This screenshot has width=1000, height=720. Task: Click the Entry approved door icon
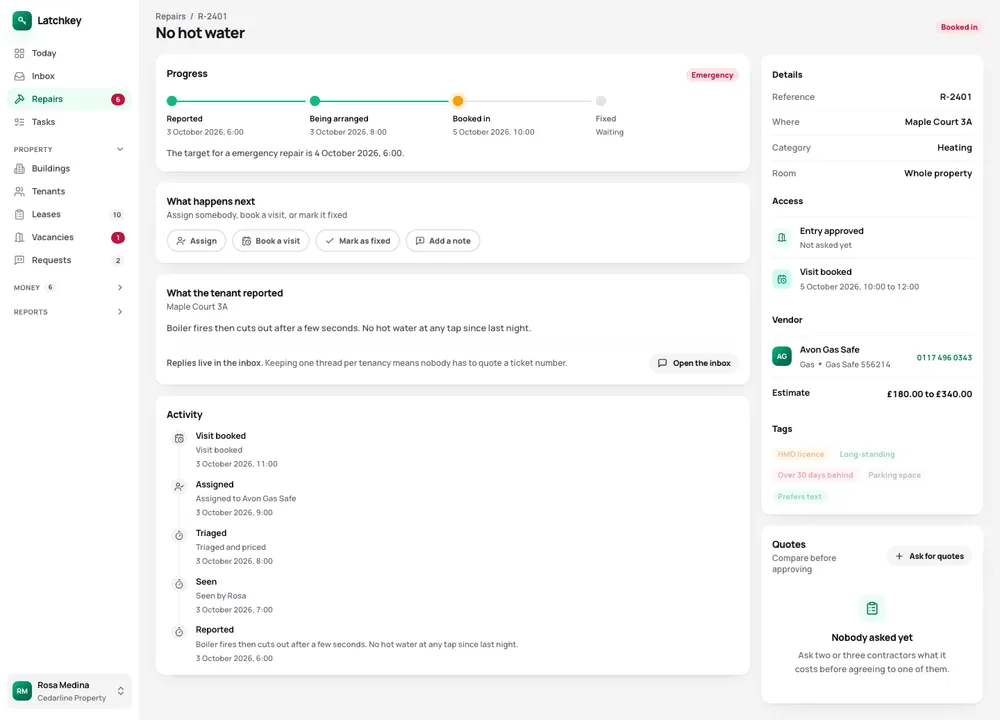[x=782, y=238]
